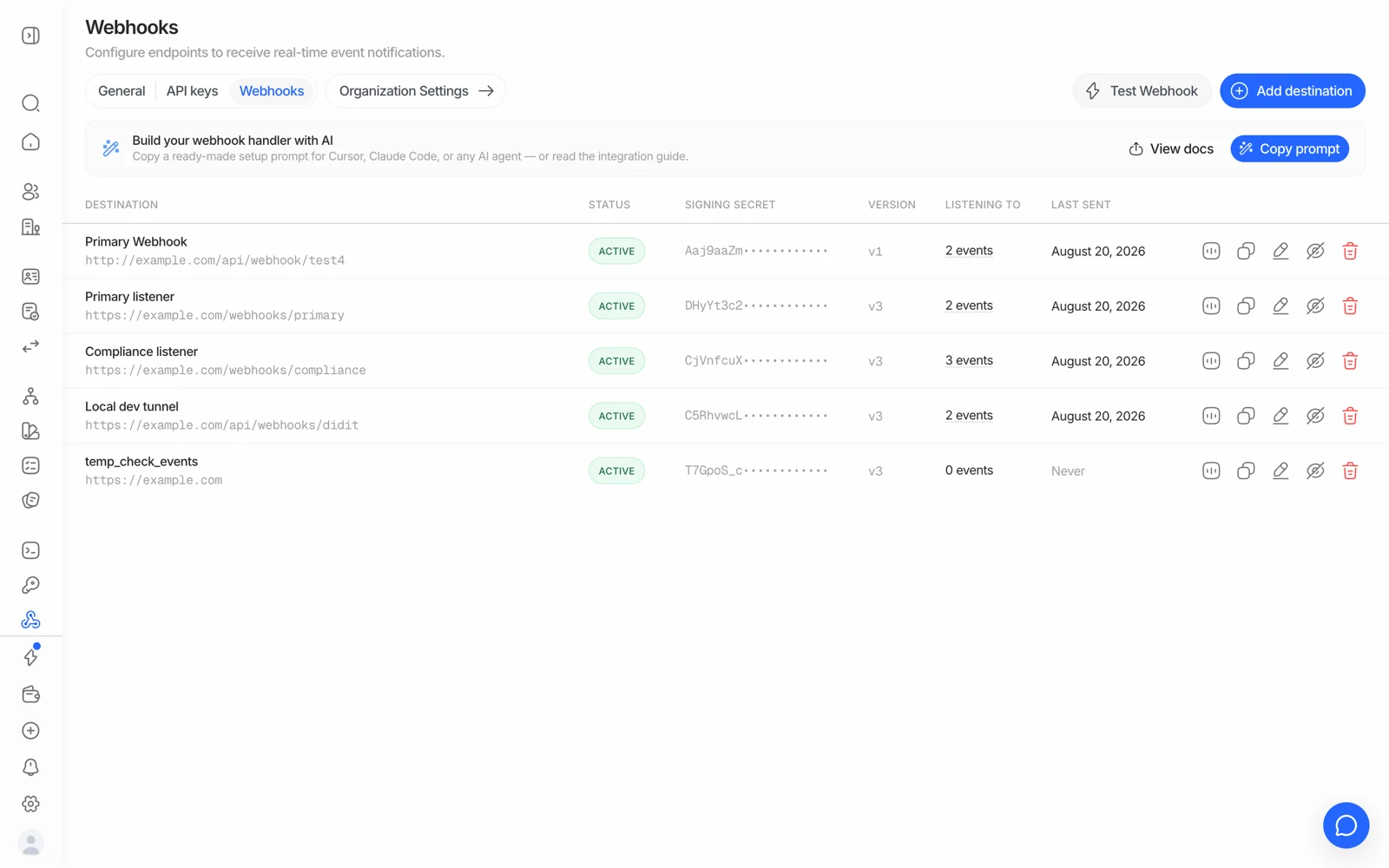Show the 2 events for Primary Webhook
This screenshot has width=1389, height=868.
pyautogui.click(x=969, y=251)
